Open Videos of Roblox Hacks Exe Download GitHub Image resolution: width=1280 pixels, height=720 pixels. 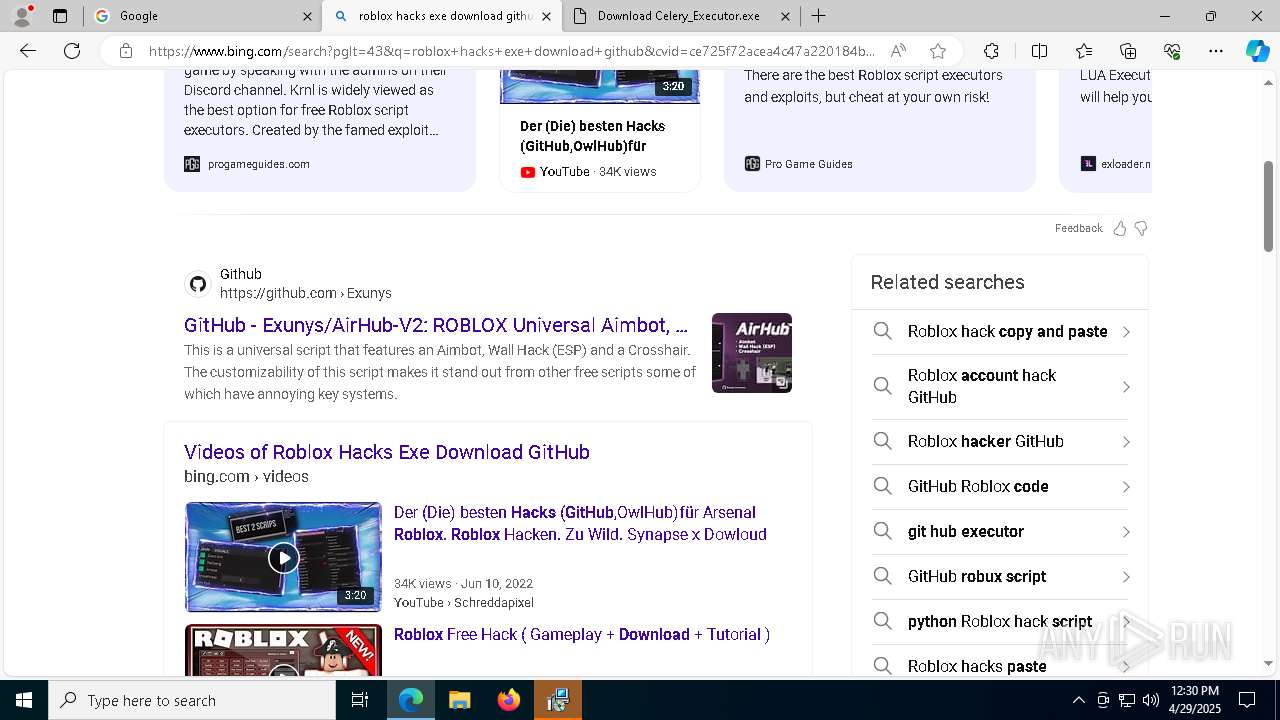[387, 452]
